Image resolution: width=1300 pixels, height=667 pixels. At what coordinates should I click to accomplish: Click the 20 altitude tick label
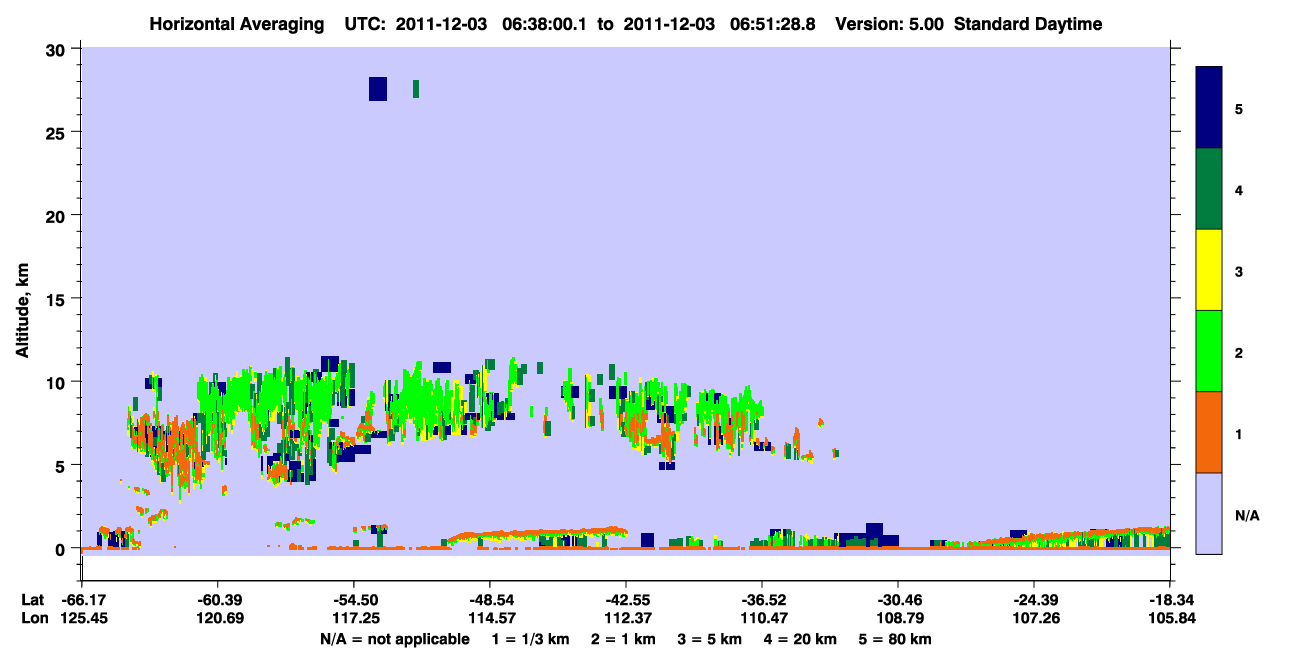click(x=57, y=215)
